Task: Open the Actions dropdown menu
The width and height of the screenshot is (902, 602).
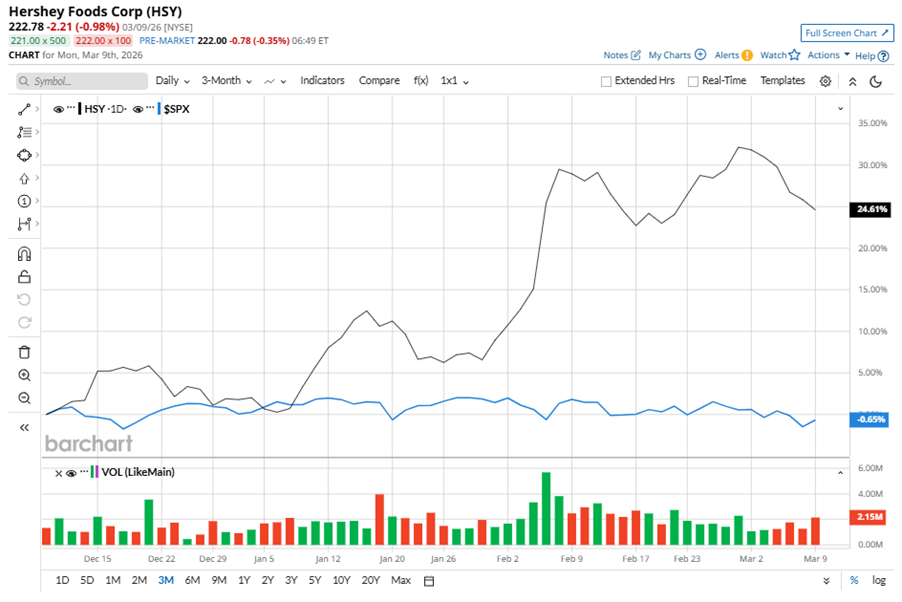Action: pyautogui.click(x=828, y=55)
